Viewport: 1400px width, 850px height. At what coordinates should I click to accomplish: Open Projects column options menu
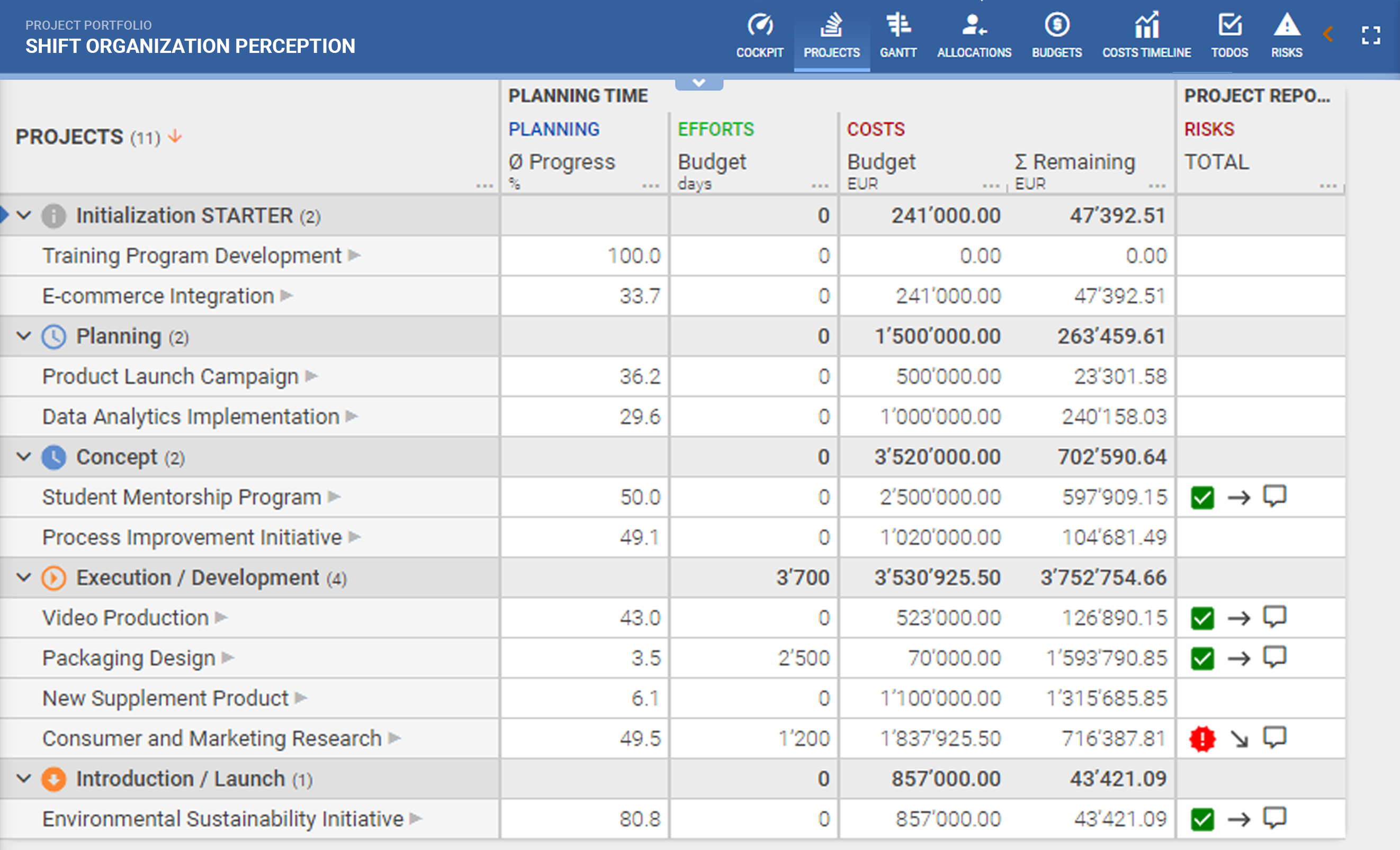pos(484,186)
